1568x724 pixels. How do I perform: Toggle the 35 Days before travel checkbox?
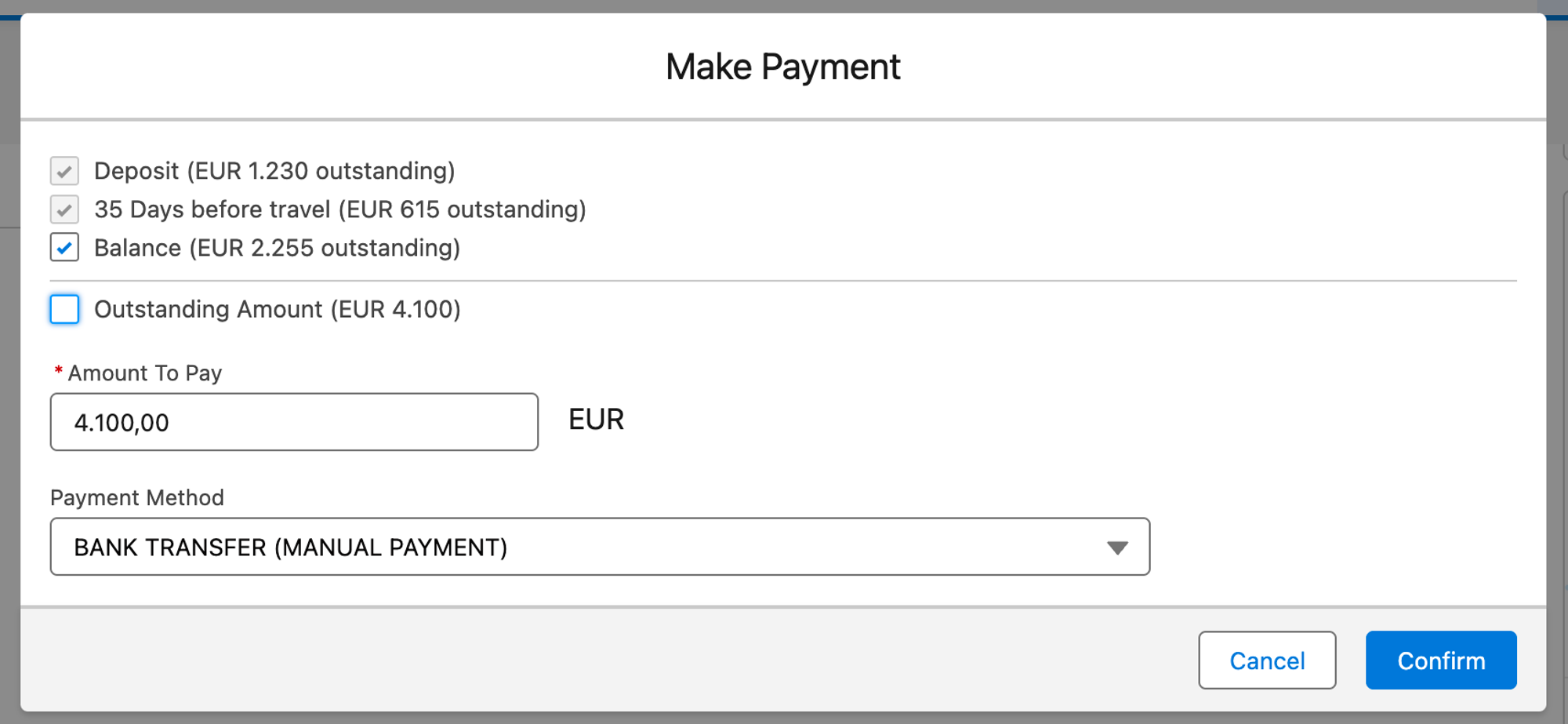[64, 209]
